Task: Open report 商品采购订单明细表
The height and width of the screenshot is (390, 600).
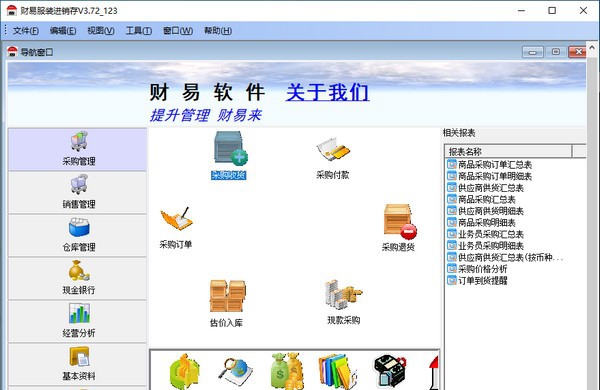Action: pos(489,176)
